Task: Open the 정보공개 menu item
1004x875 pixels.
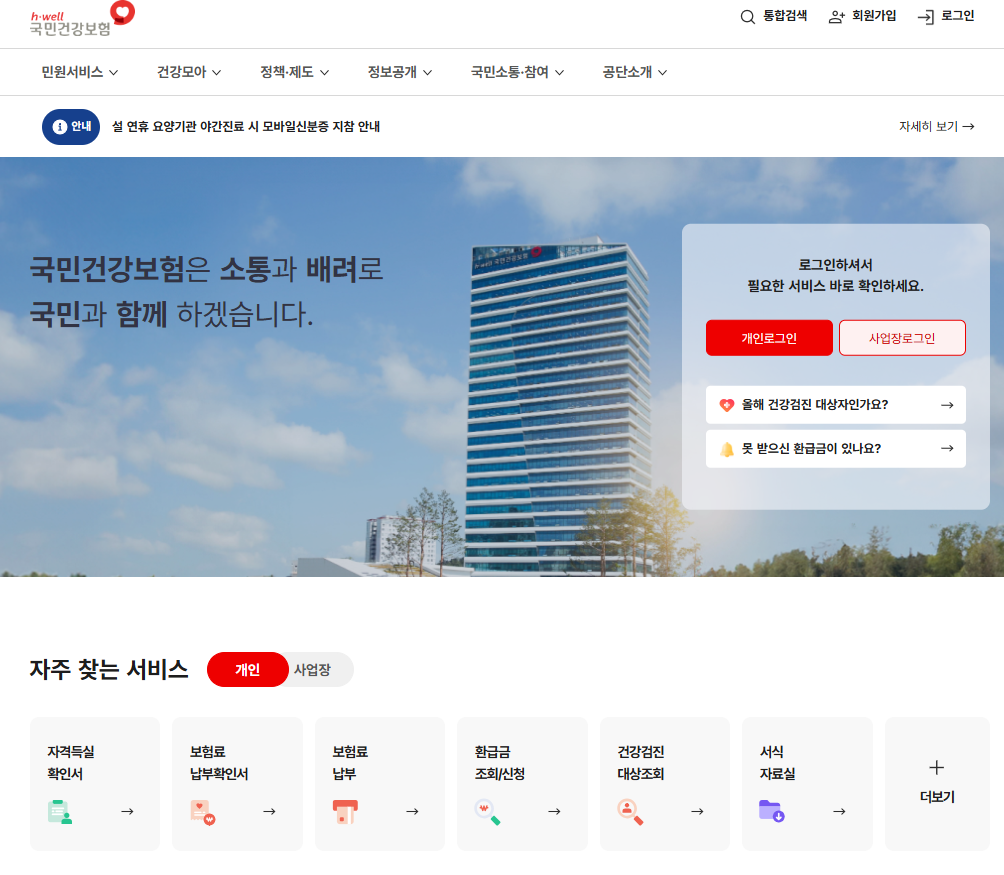Action: coord(399,72)
